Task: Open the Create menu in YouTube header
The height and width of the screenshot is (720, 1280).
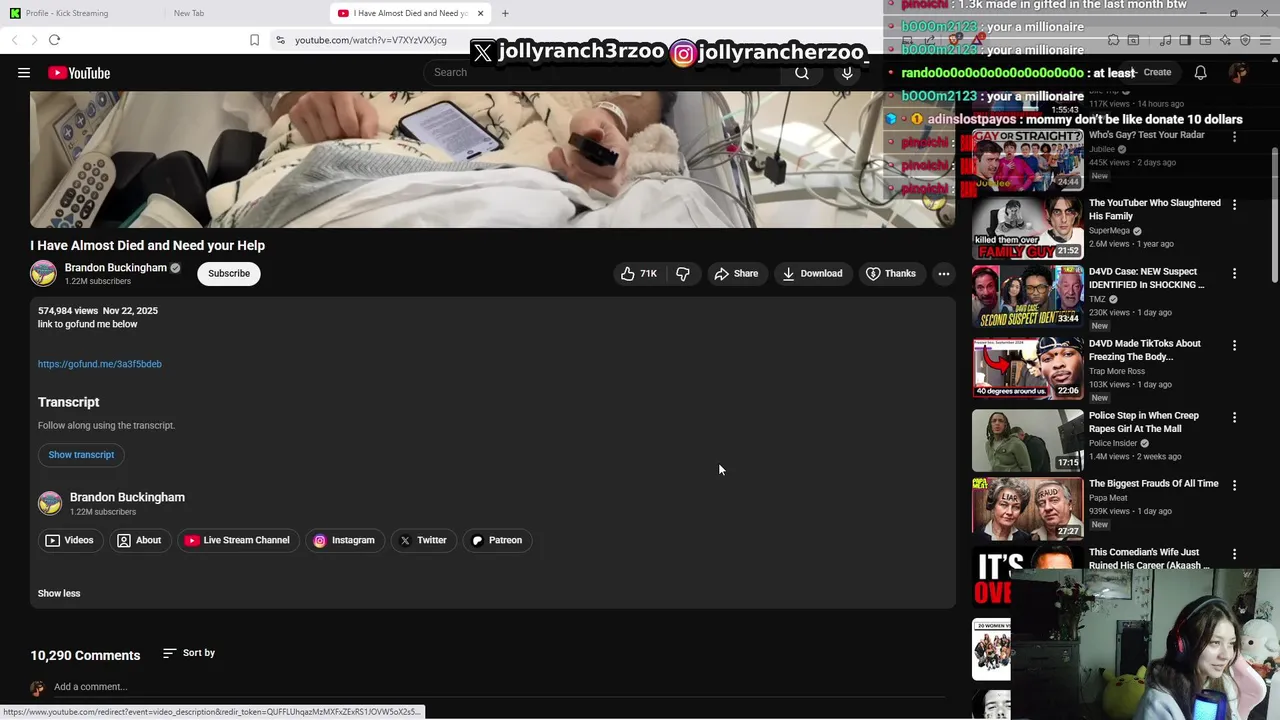Action: [x=1150, y=72]
